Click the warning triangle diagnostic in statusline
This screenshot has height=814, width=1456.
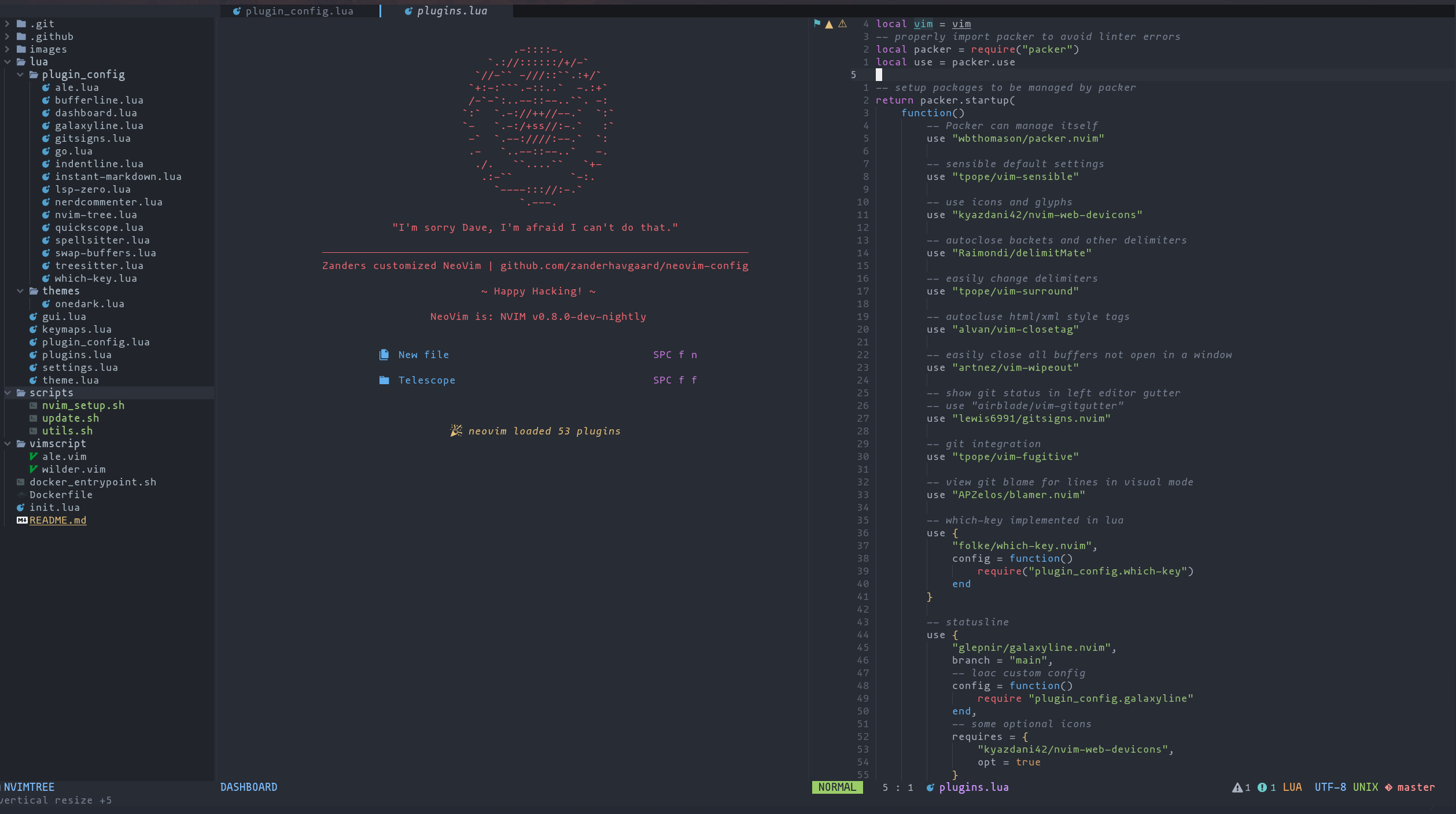[x=1237, y=787]
